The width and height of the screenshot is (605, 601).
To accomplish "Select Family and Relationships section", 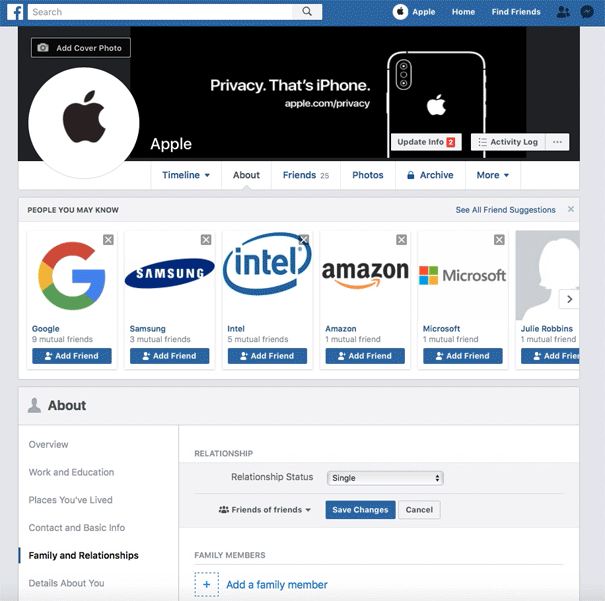I will [x=84, y=555].
